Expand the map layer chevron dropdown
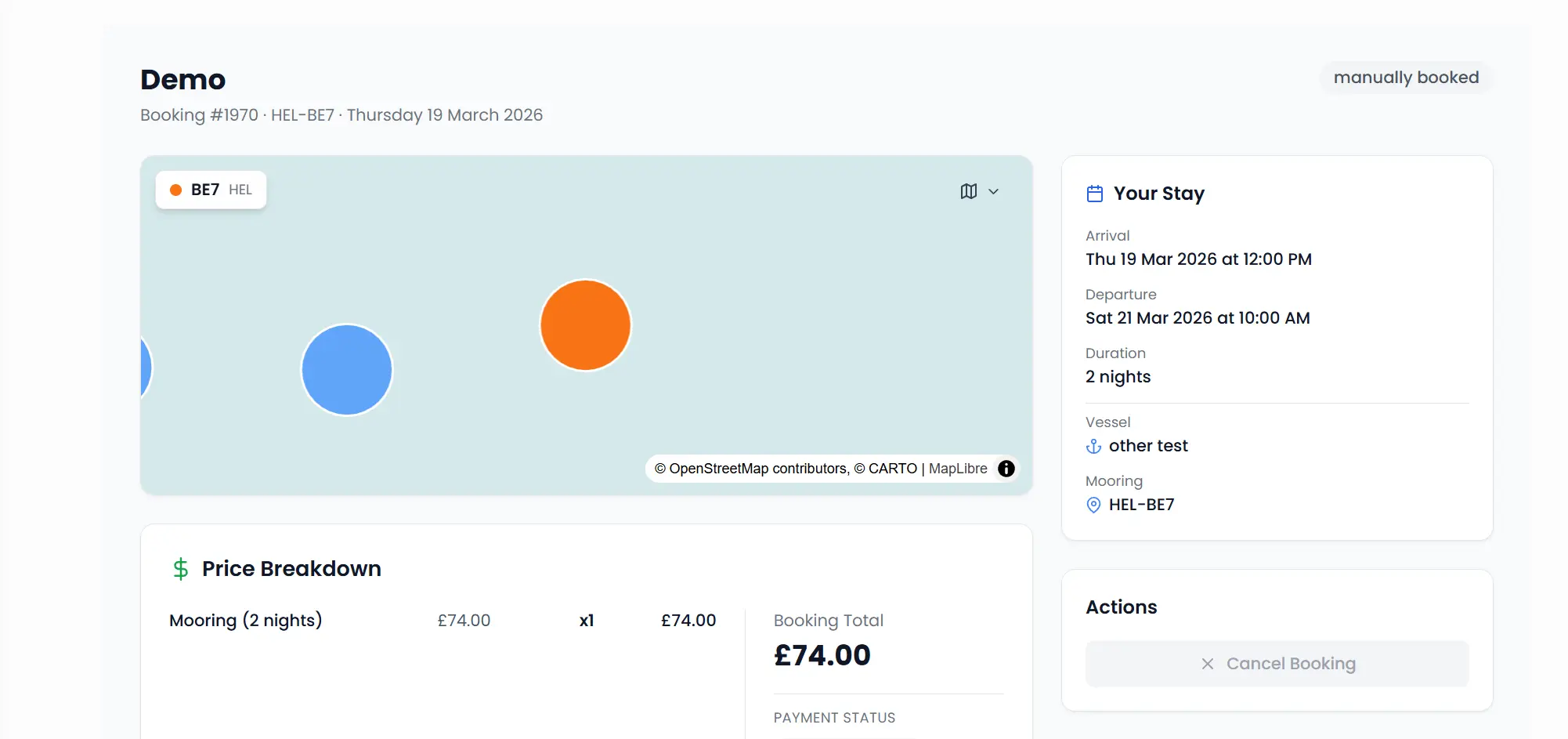Screen dimensions: 1568x739 coord(994,191)
